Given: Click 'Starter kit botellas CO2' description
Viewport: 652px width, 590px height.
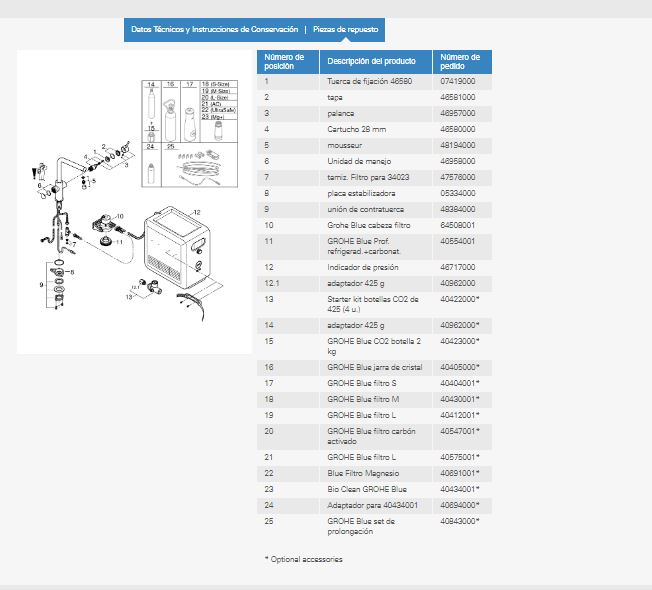Looking at the screenshot, I should click(373, 304).
